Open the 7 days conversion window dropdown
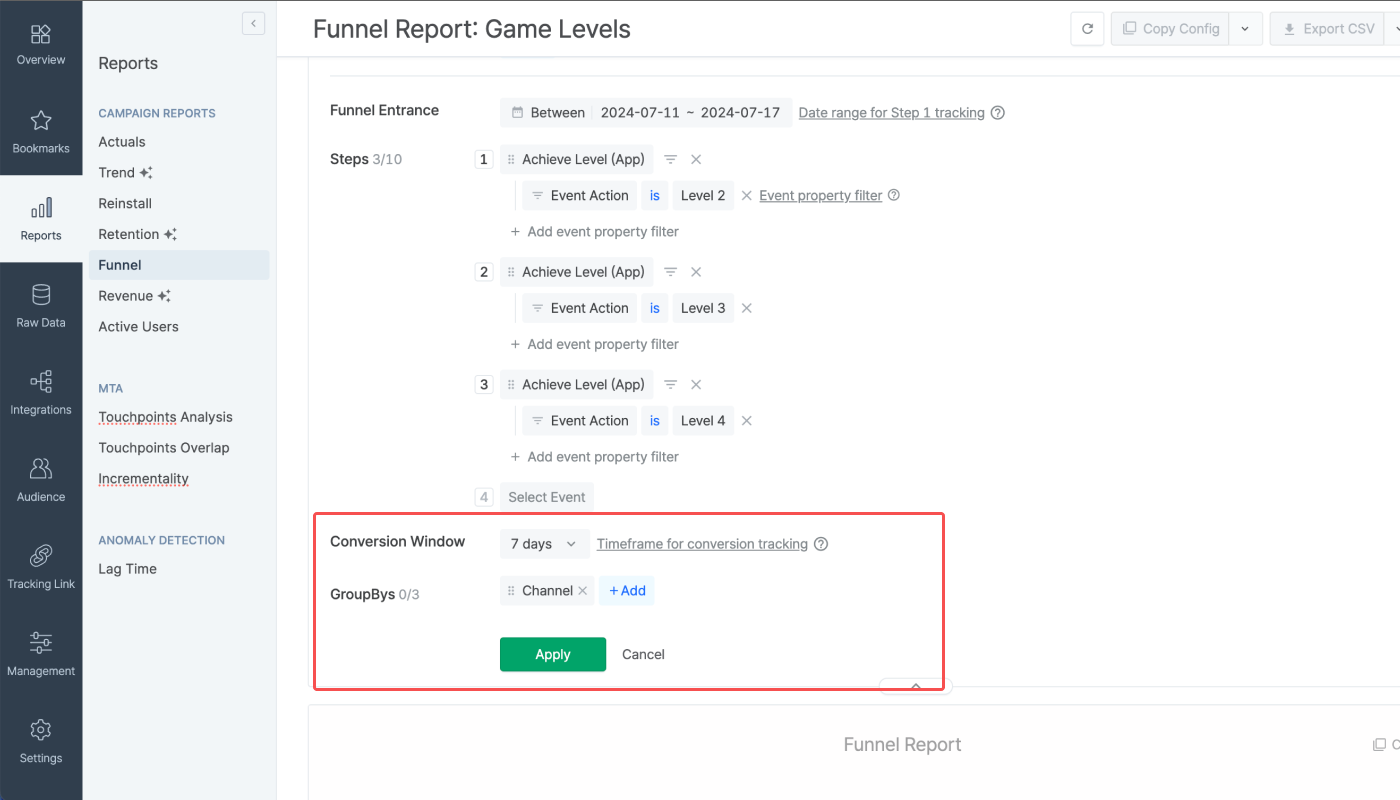The image size is (1400, 800). pyautogui.click(x=544, y=544)
